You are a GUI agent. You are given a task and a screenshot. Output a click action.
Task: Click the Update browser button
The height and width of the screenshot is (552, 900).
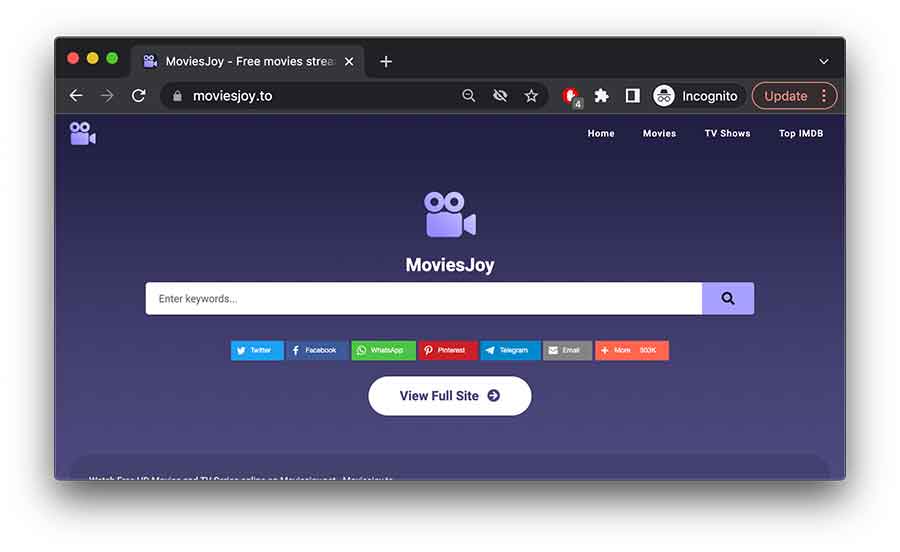click(x=785, y=96)
